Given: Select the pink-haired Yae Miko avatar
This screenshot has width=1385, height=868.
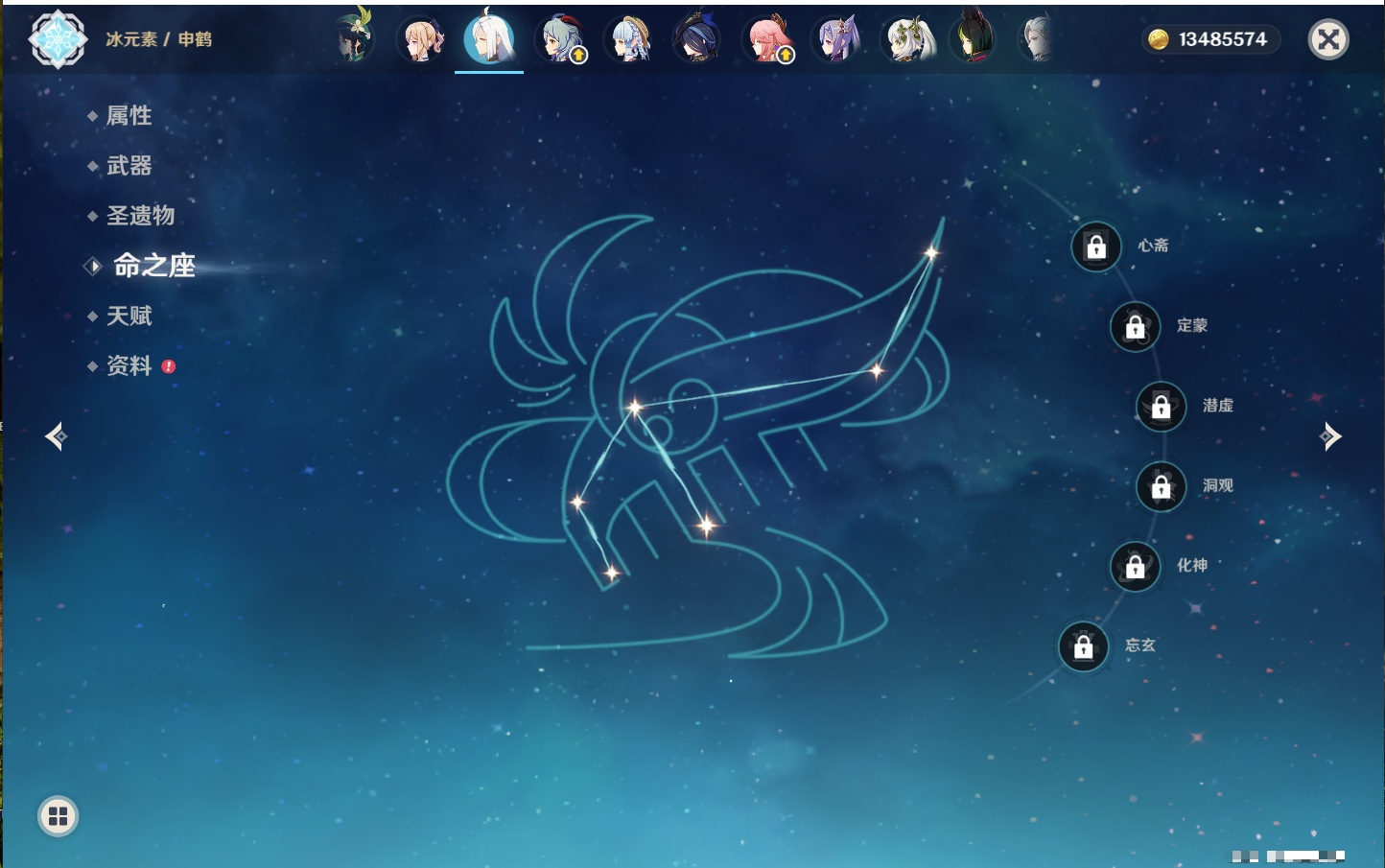Looking at the screenshot, I should 768,39.
